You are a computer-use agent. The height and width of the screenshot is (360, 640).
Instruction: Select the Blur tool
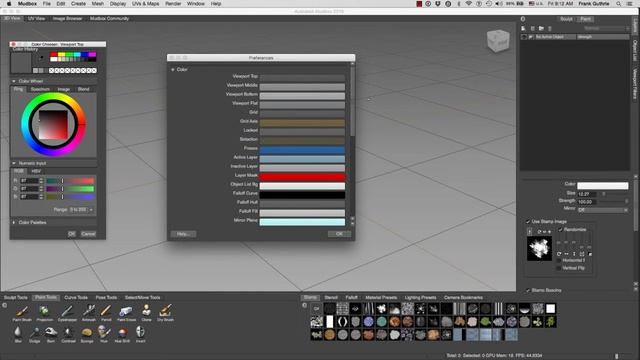pos(18,333)
